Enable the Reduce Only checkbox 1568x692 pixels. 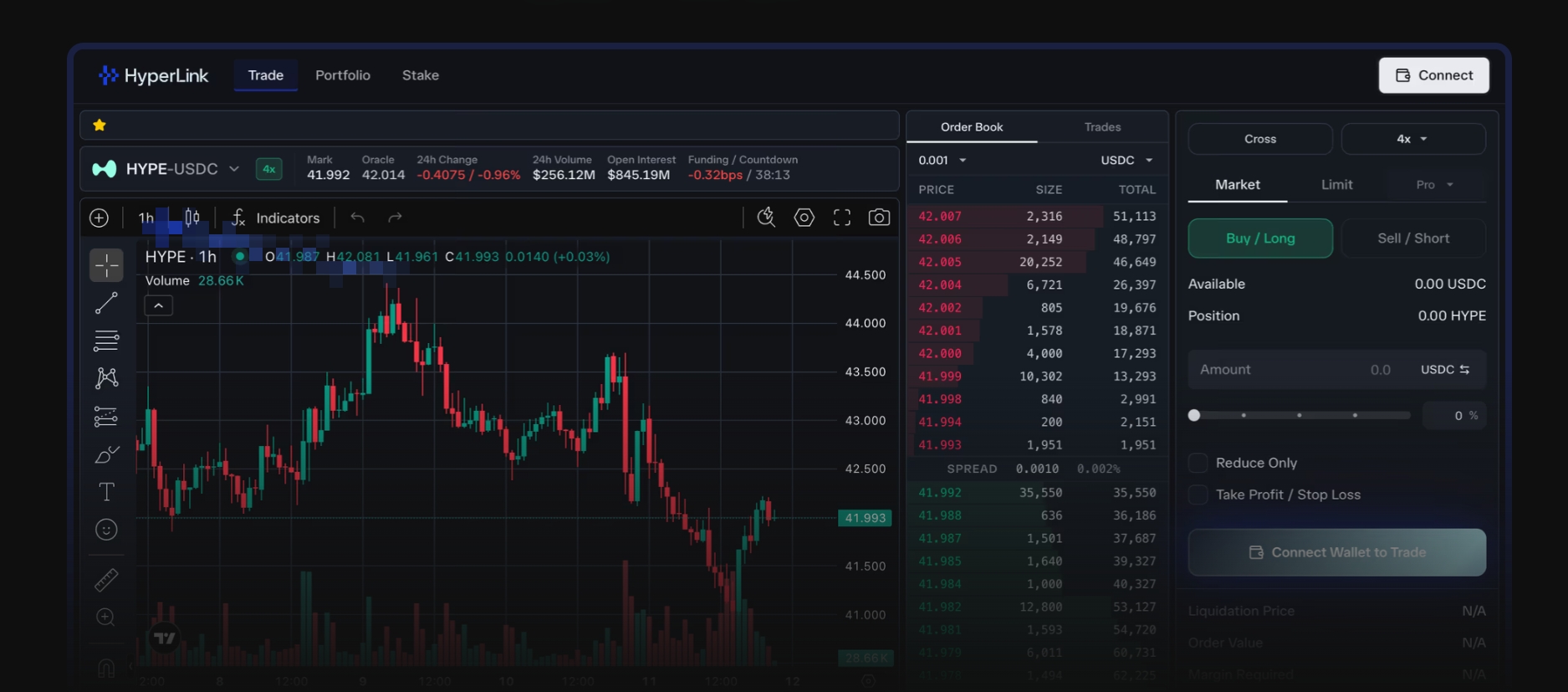pyautogui.click(x=1198, y=463)
